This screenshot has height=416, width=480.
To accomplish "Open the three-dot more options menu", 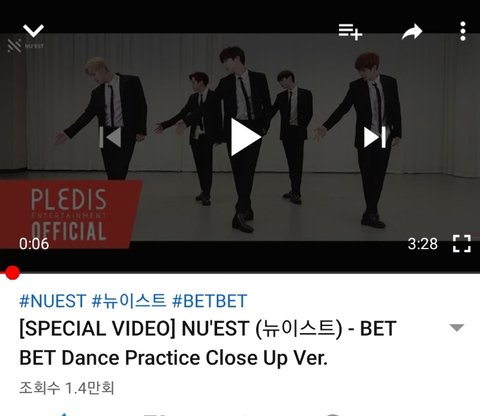I will (463, 31).
